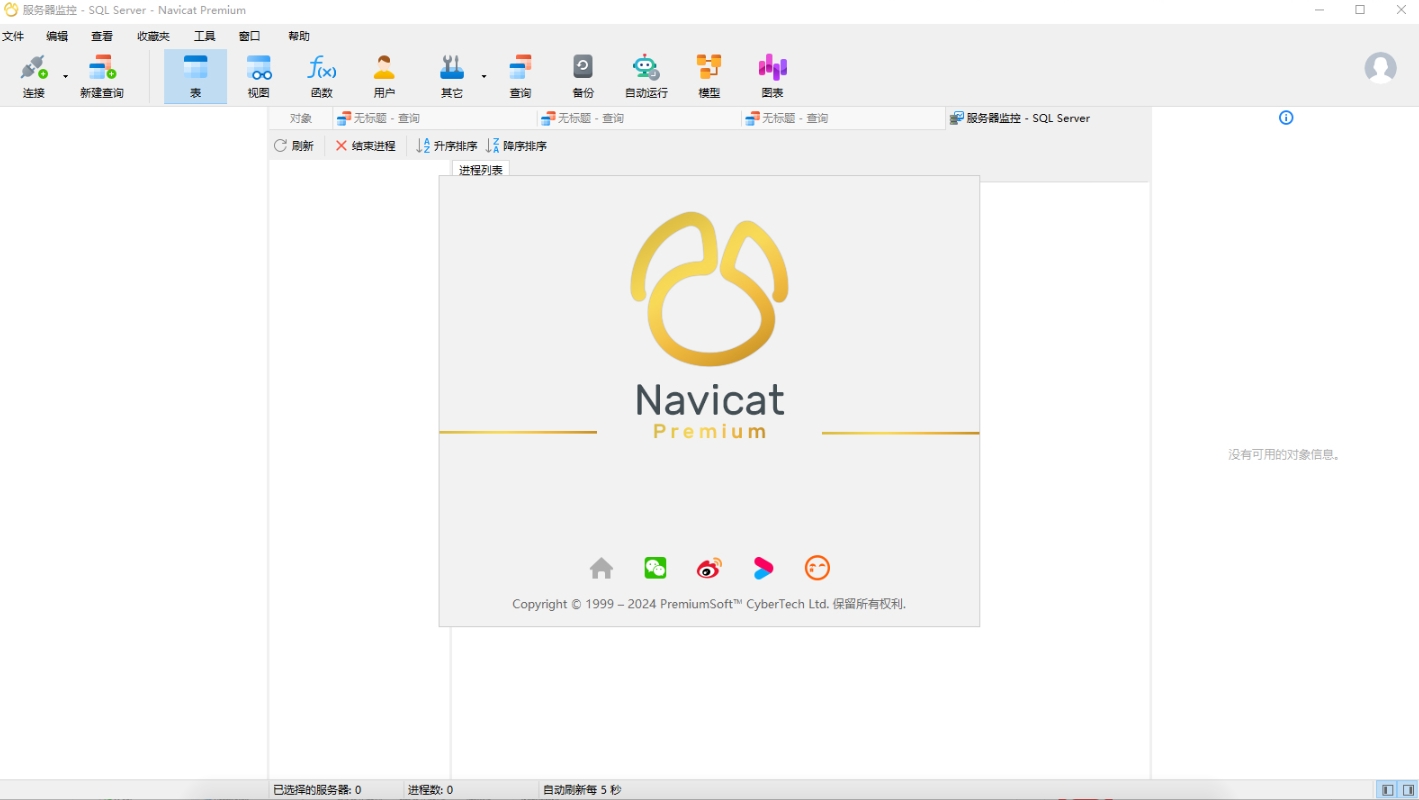Click the green WeChat icon

click(x=655, y=568)
